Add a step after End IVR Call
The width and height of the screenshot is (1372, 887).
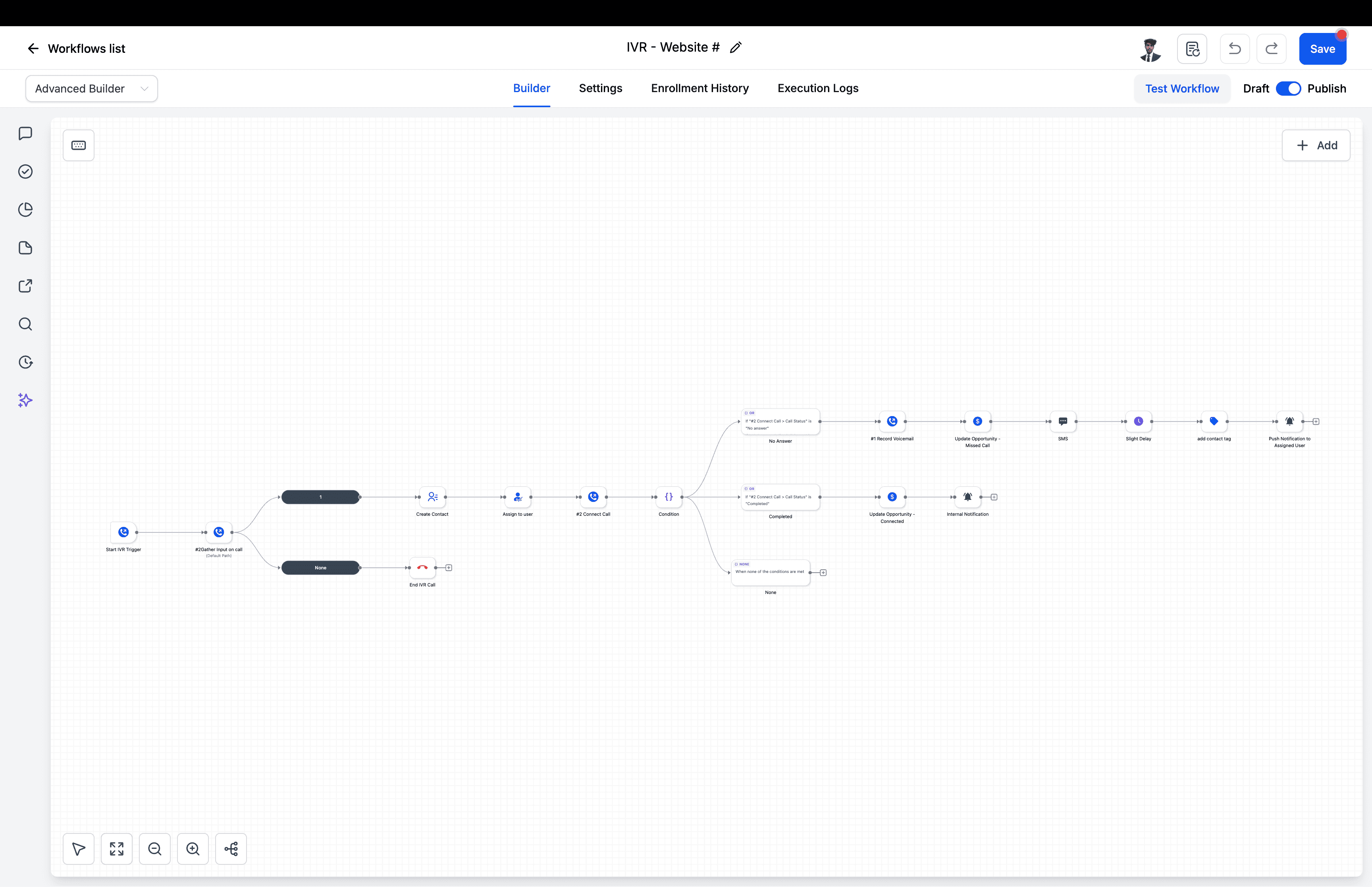click(x=449, y=568)
